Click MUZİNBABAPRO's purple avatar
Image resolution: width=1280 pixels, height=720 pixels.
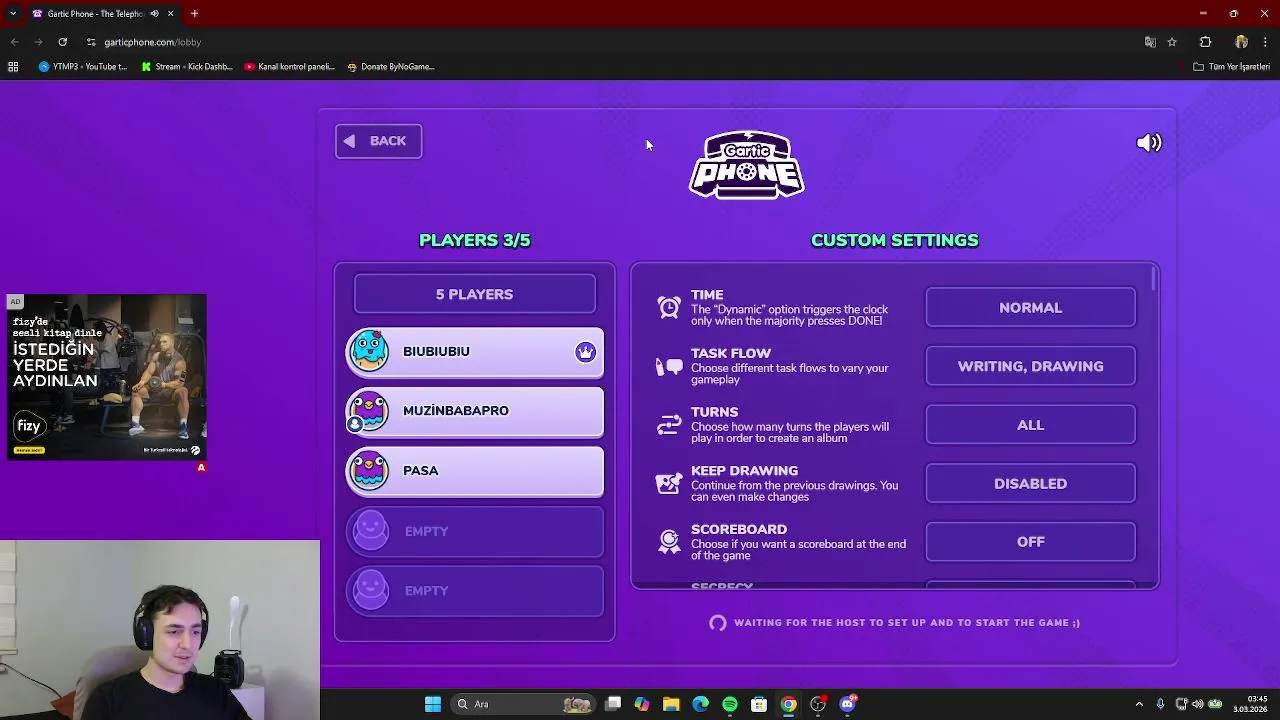[370, 411]
